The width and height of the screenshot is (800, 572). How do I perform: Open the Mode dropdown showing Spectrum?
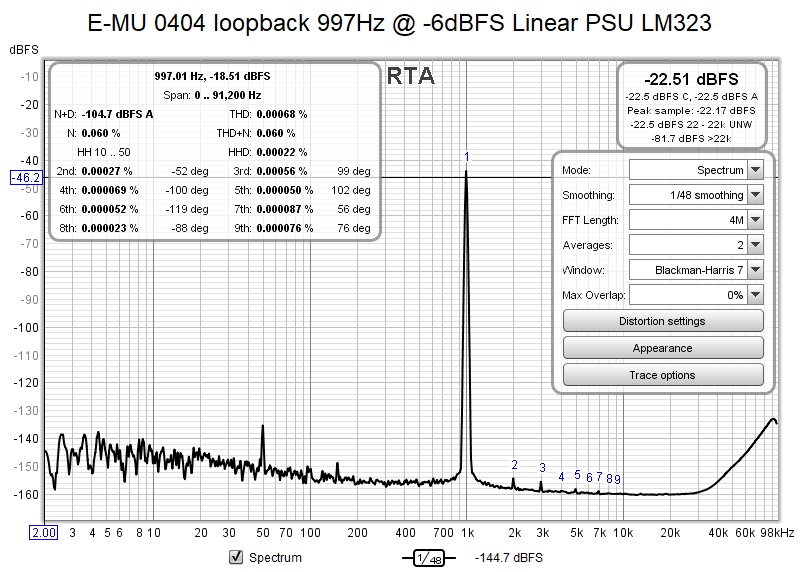point(696,170)
